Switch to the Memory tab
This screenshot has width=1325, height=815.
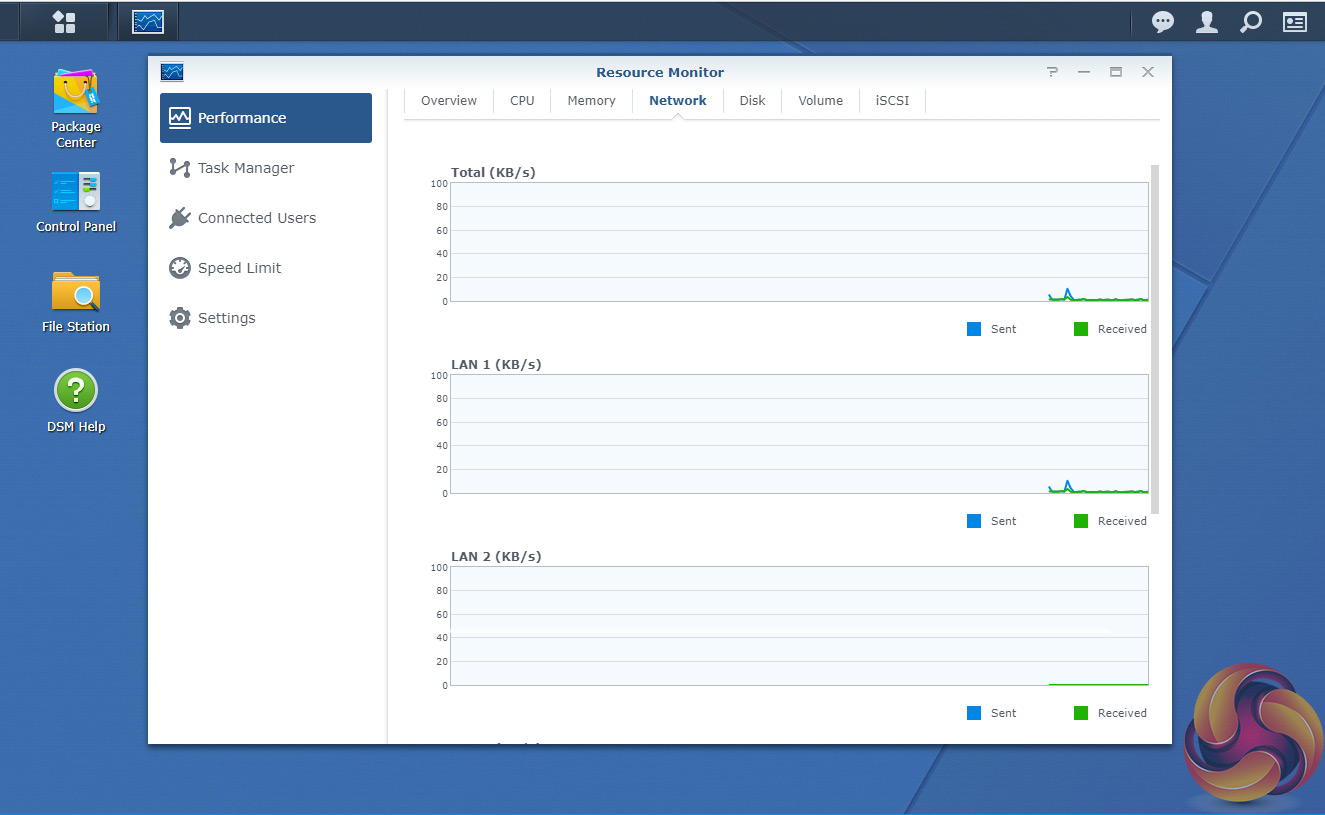click(591, 101)
